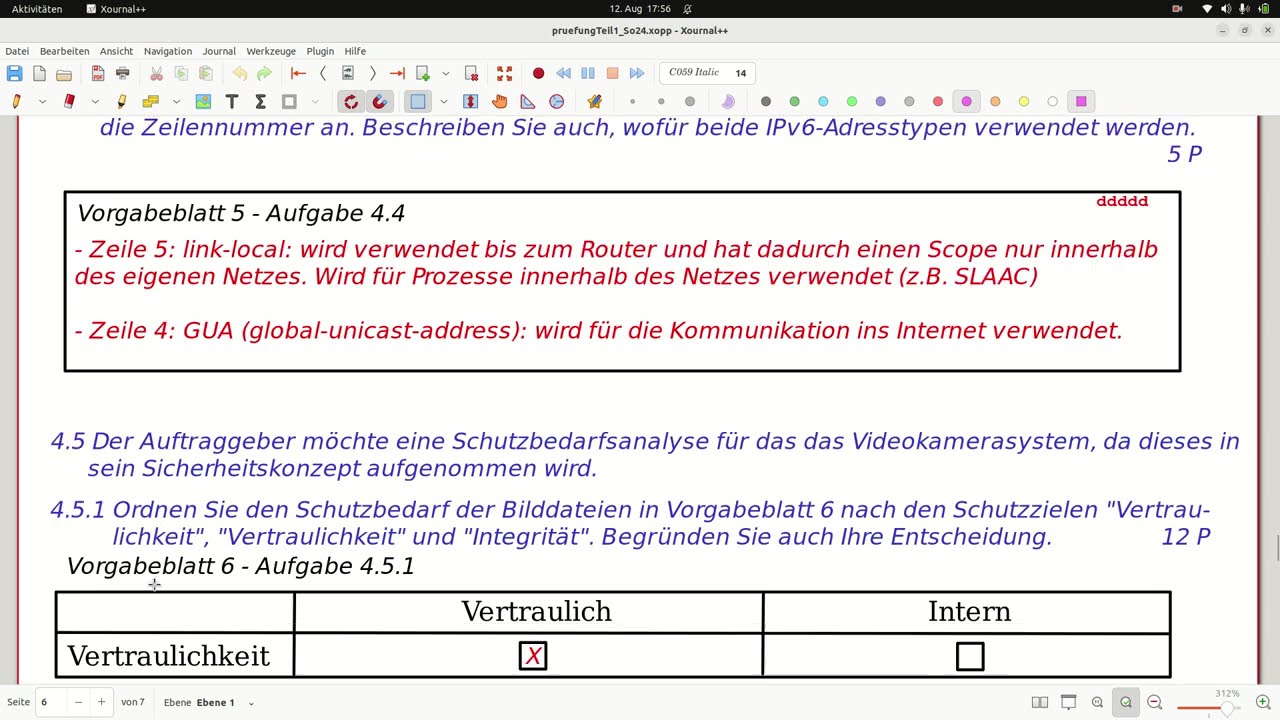
Task: Click the Save document icon
Action: pos(14,73)
